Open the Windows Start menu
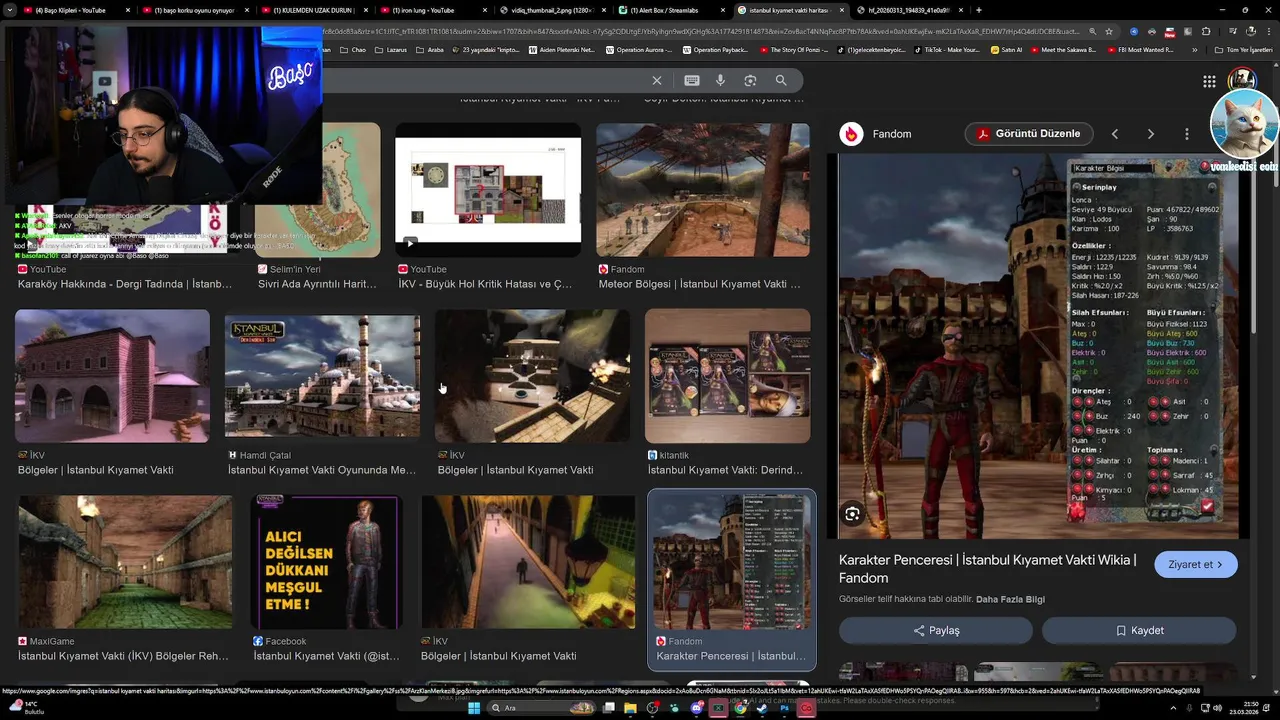This screenshot has width=1280, height=720. click(472, 708)
